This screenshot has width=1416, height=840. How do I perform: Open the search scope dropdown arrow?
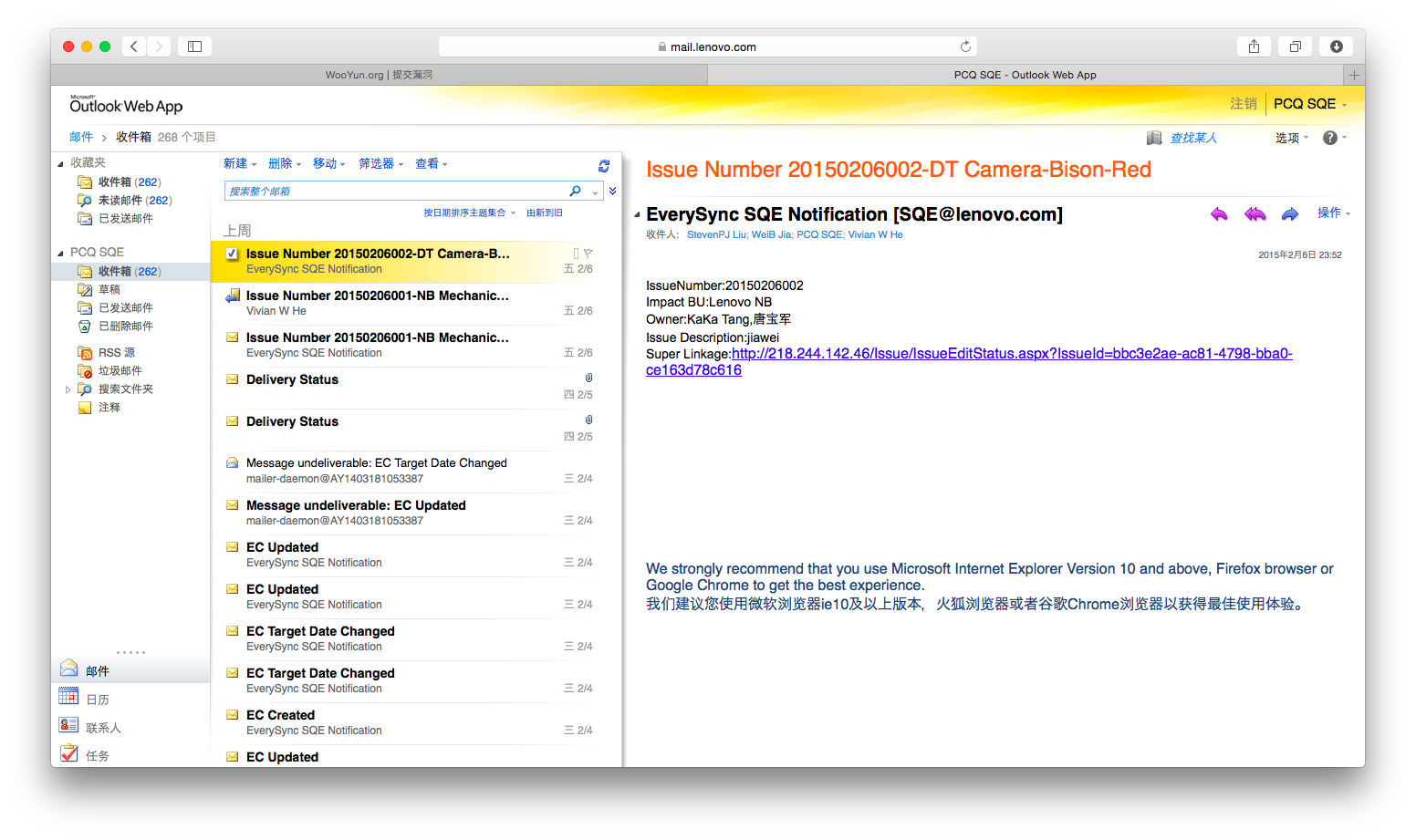pyautogui.click(x=596, y=192)
